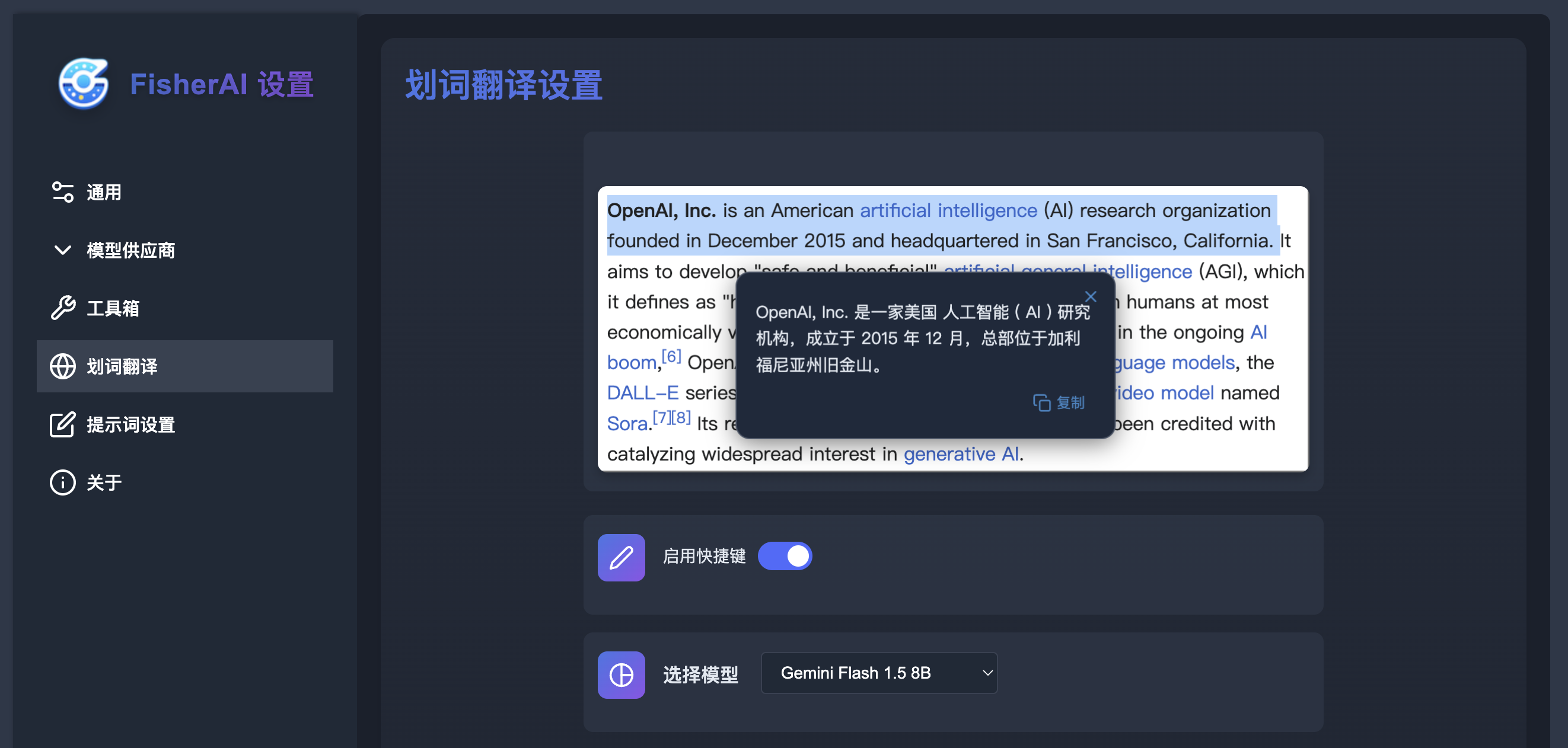Click the 'Sora' link
The image size is (1568, 748).
tap(627, 423)
